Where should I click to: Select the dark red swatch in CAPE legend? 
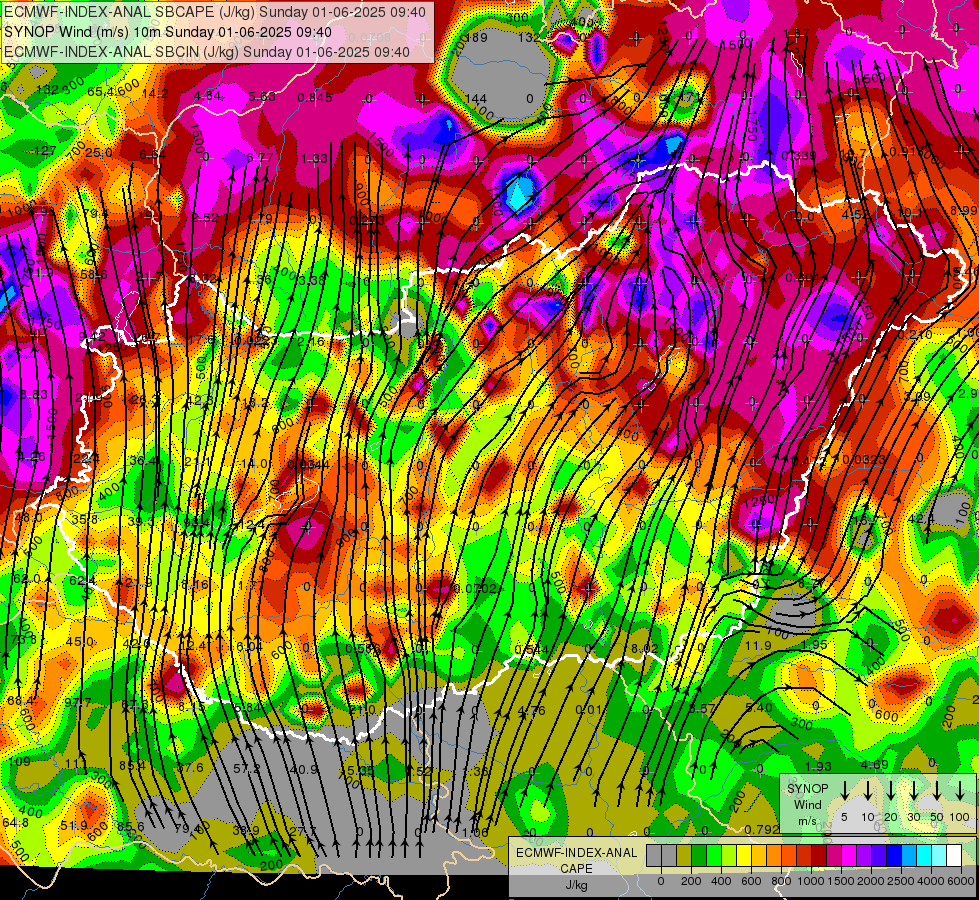819,856
